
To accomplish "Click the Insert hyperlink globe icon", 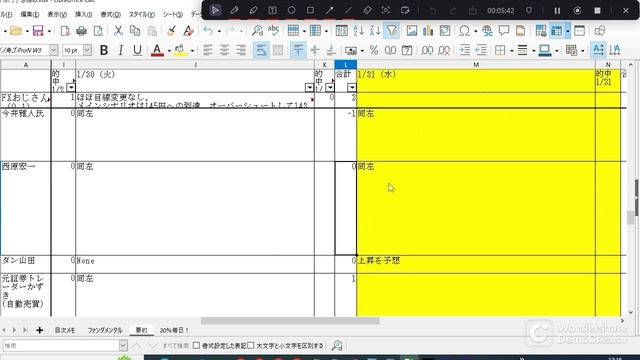I will point(487,31).
